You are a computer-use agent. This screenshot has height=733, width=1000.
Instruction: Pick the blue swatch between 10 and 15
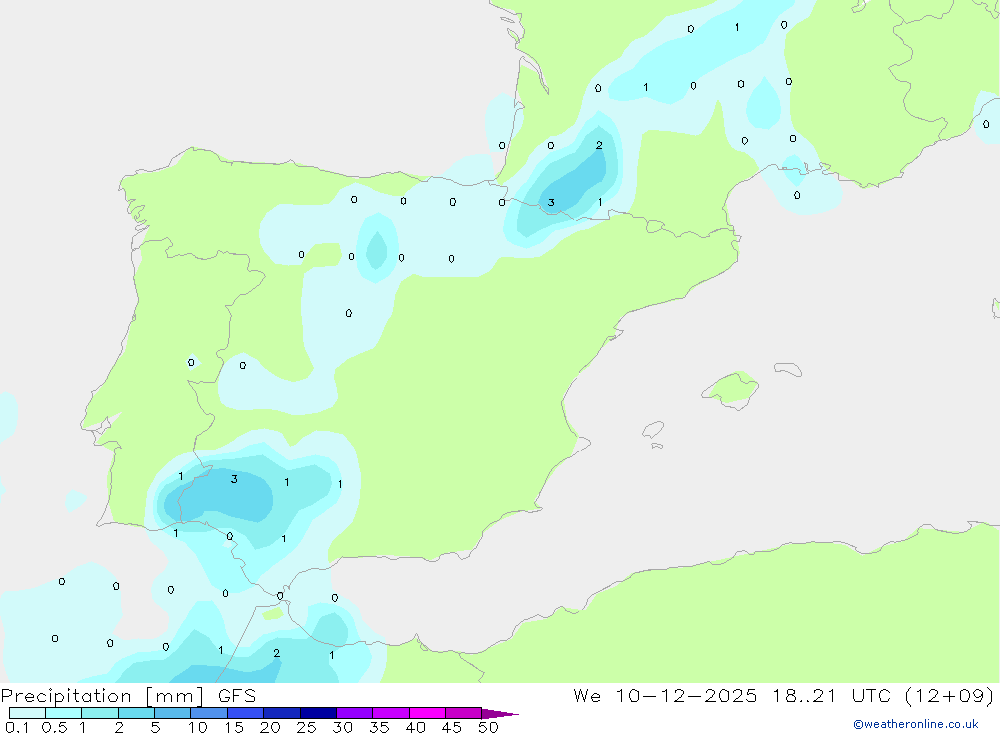(x=209, y=713)
